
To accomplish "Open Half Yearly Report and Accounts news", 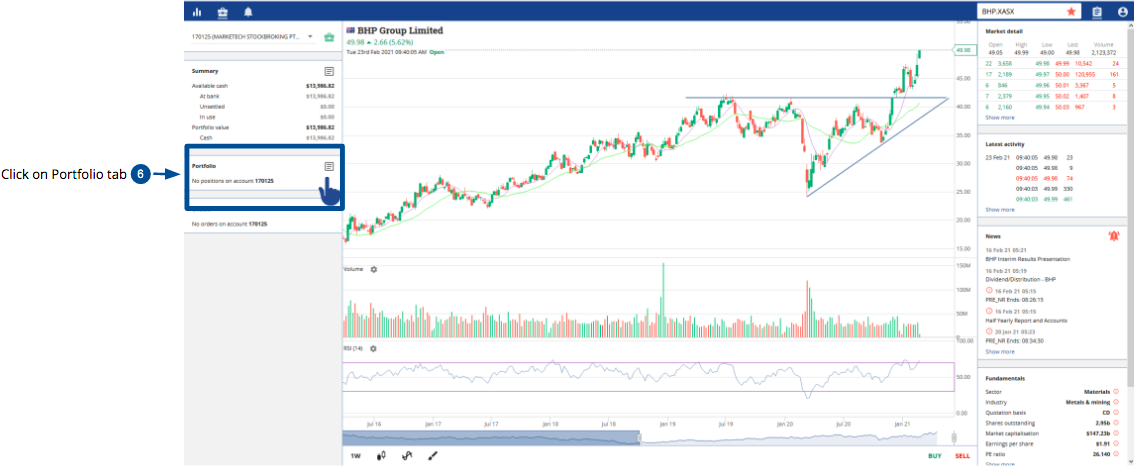I will coord(1026,320).
